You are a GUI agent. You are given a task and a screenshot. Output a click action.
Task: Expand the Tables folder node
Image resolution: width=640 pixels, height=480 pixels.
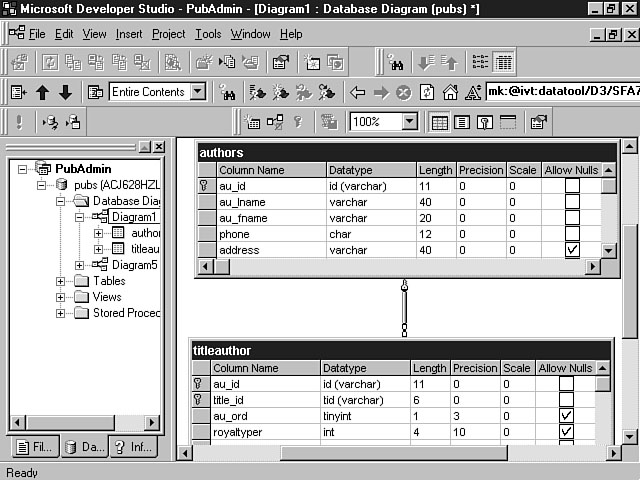coord(61,281)
